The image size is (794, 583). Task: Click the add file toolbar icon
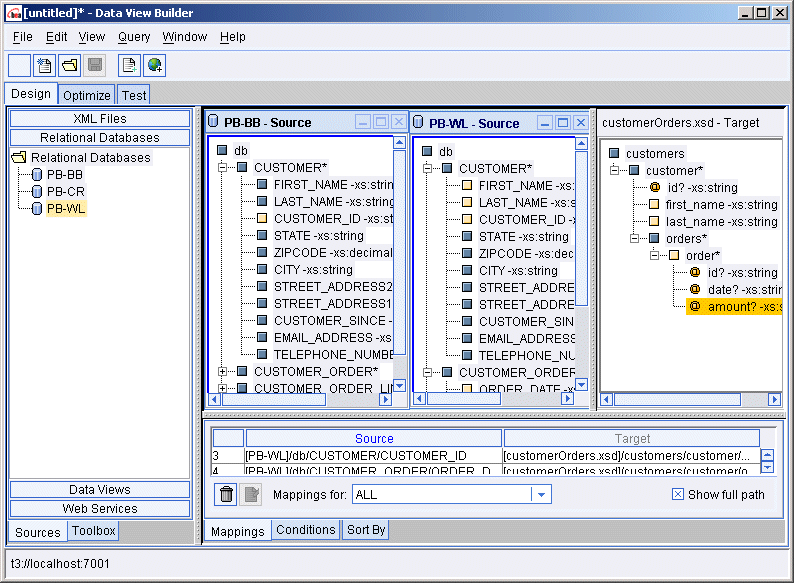click(x=129, y=66)
